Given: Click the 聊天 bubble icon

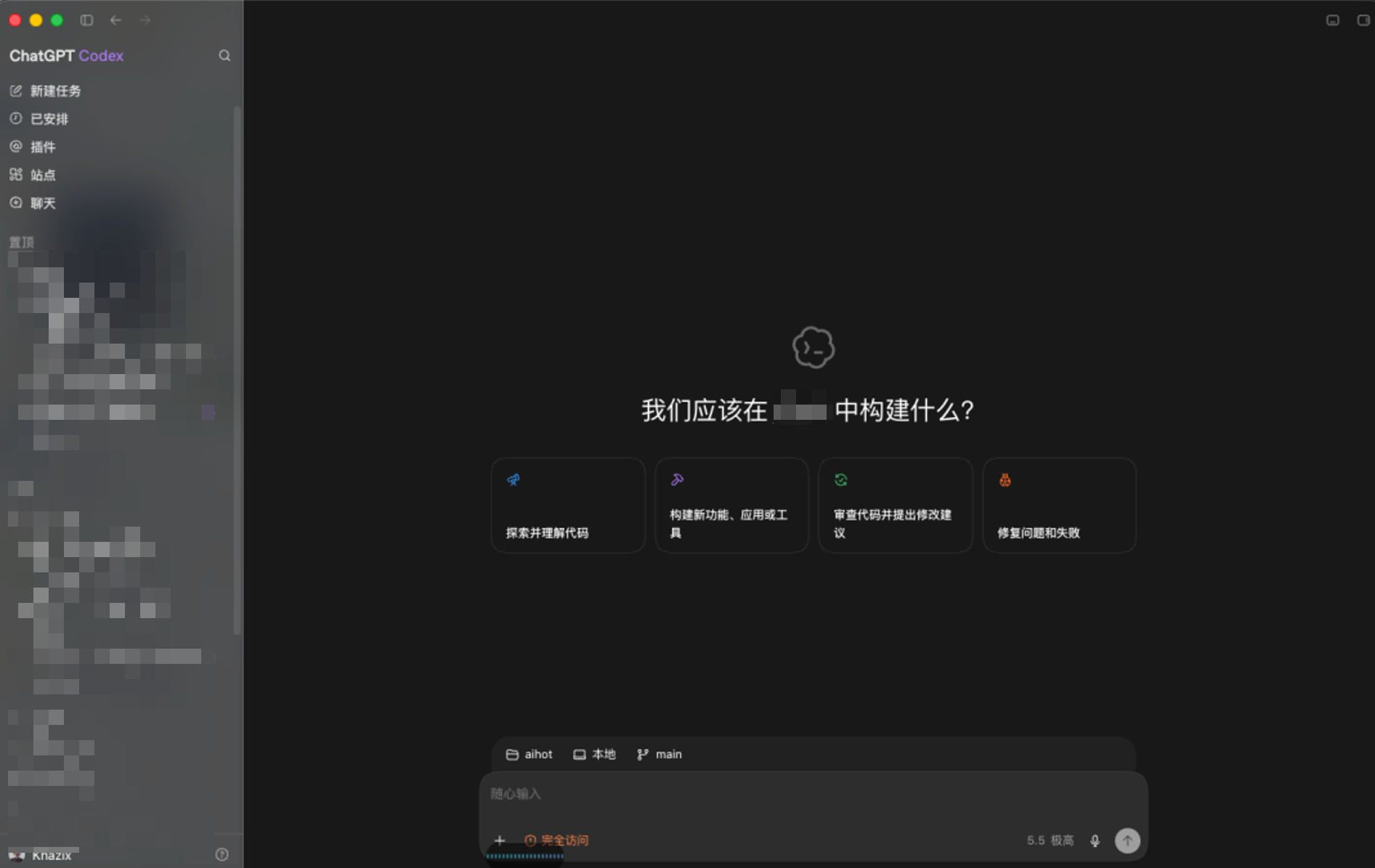Looking at the screenshot, I should pyautogui.click(x=16, y=203).
